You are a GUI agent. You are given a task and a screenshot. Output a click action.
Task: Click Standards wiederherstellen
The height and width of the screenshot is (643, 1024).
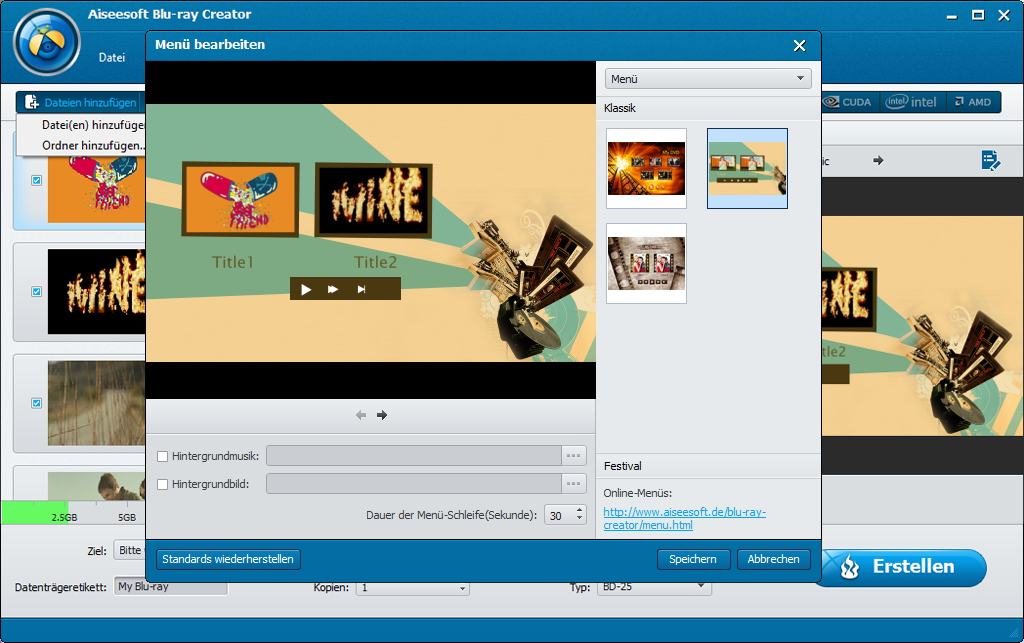coord(227,559)
